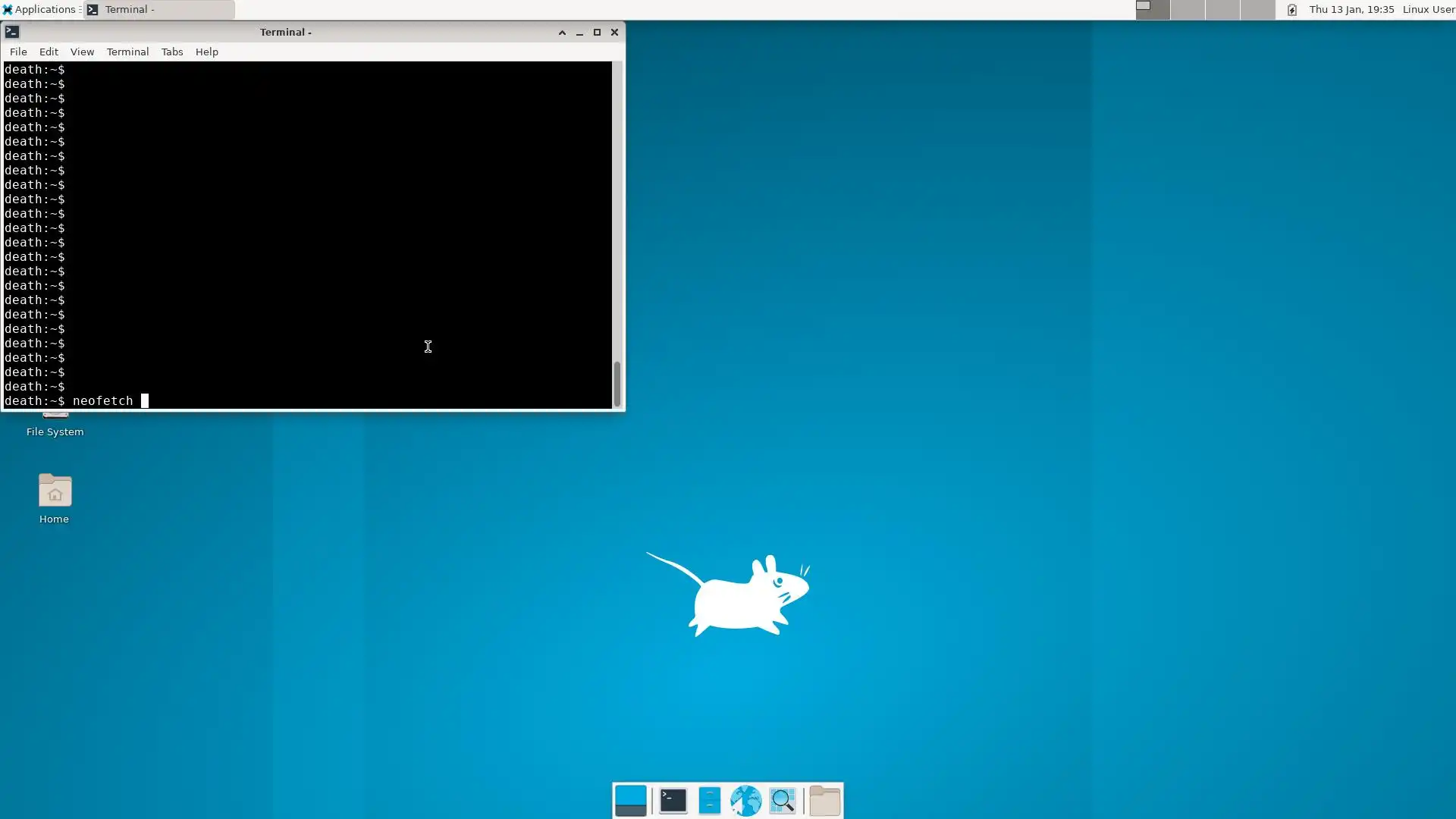This screenshot has width=1456, height=819.
Task: Click the battery power manager tray icon
Action: [x=1292, y=10]
